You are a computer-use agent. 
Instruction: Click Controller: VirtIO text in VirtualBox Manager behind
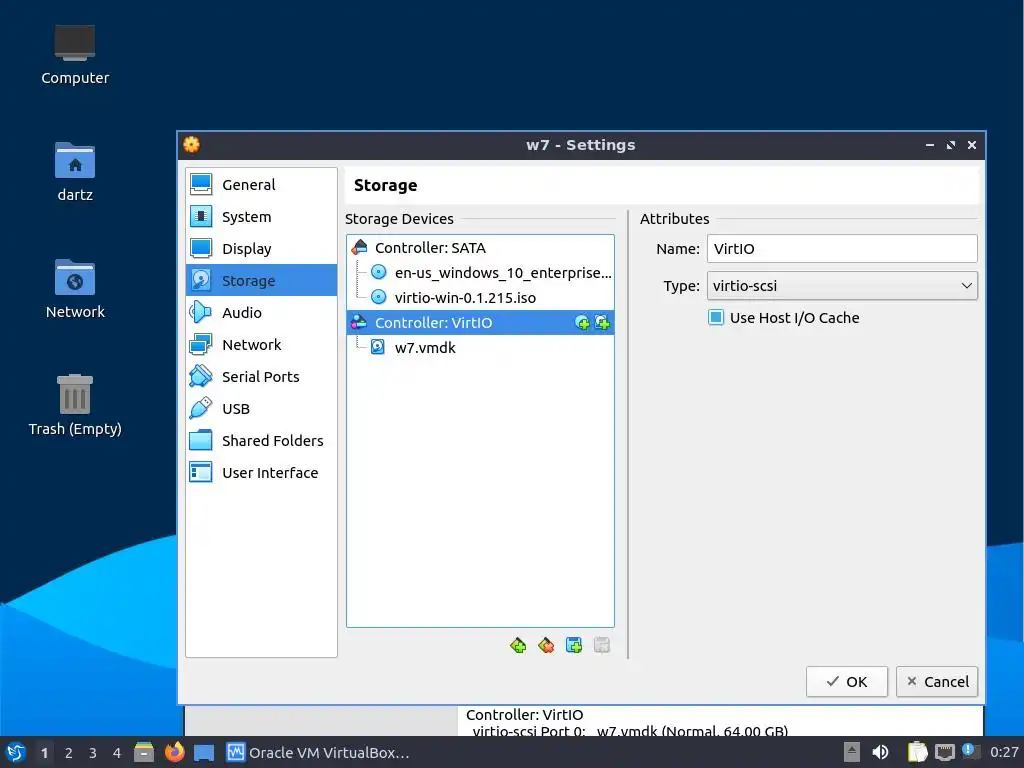524,714
